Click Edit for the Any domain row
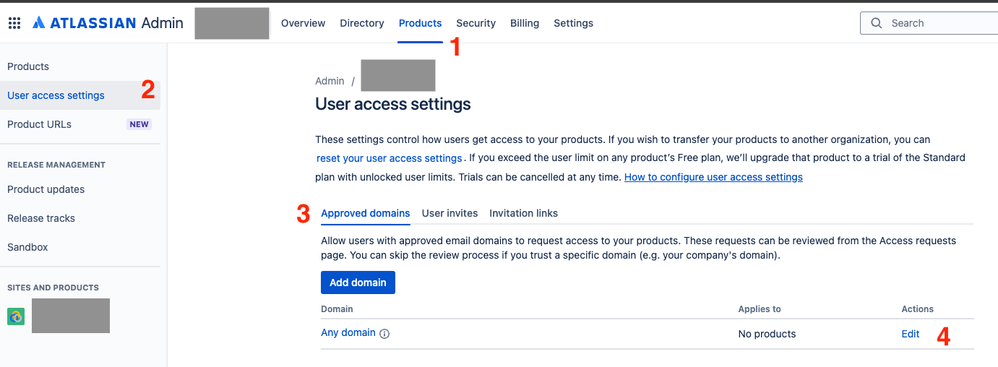This screenshot has height=367, width=998. (x=910, y=334)
